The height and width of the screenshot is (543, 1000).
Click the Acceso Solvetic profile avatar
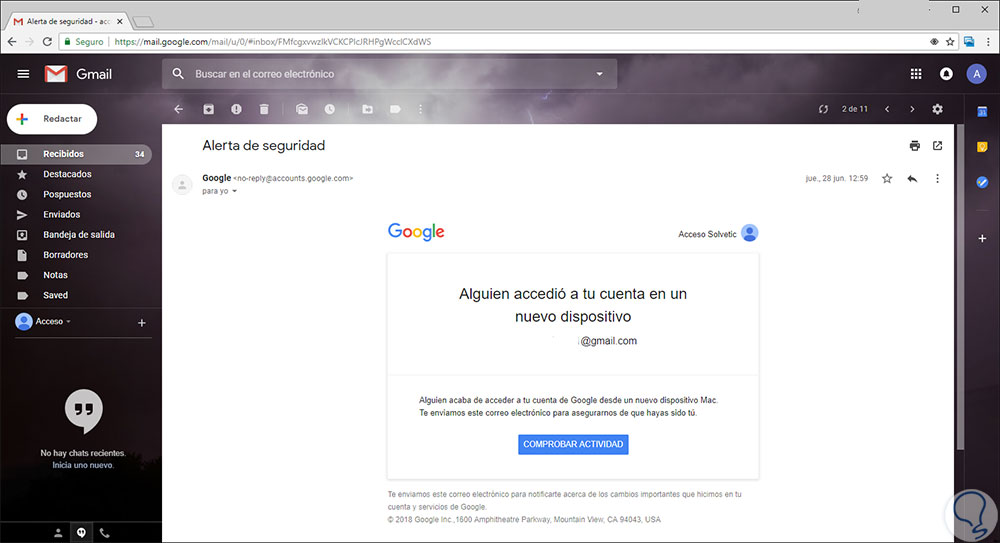(750, 233)
